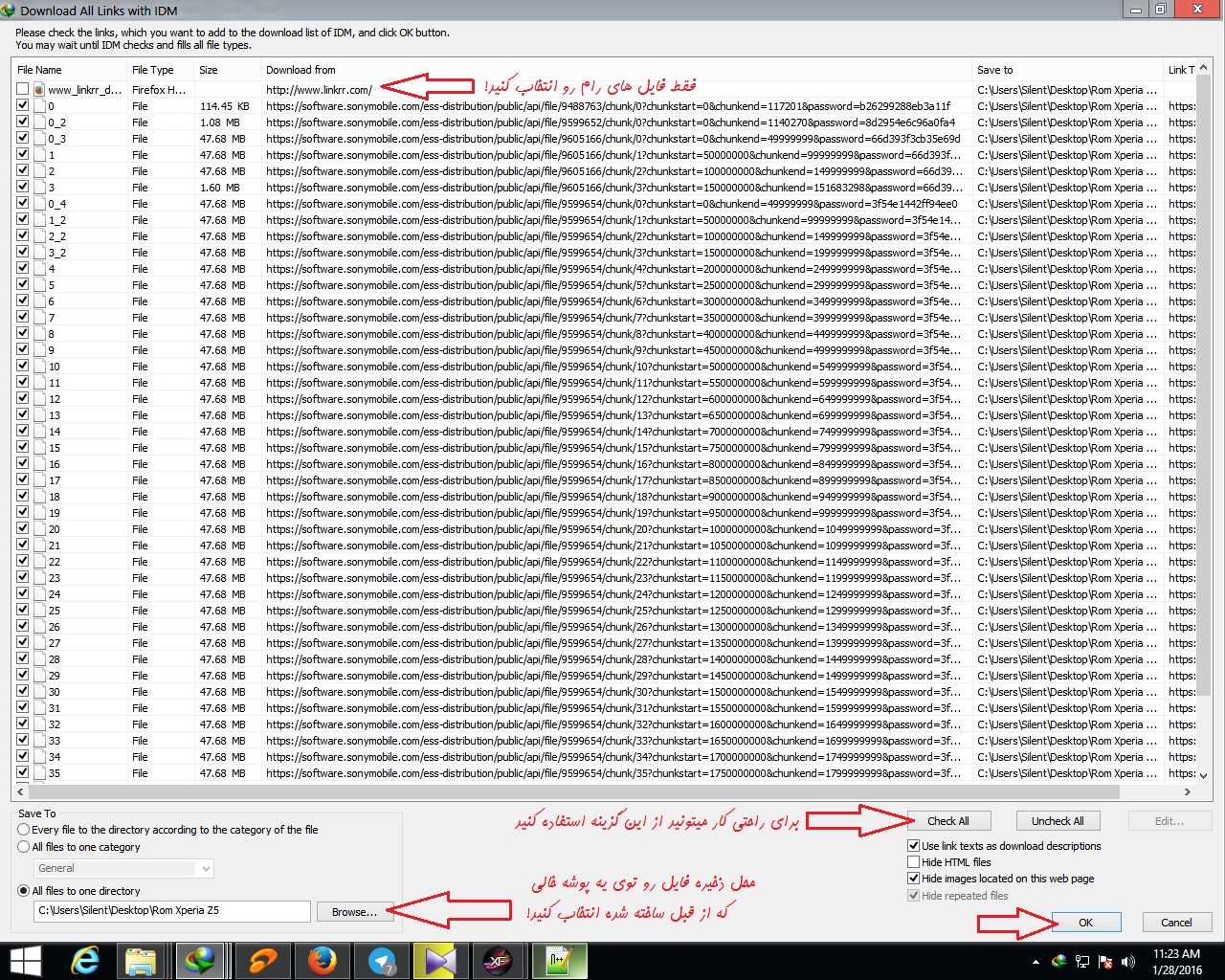Open the XF app icon in taskbar
Screen dimensions: 1225x980
(499, 961)
